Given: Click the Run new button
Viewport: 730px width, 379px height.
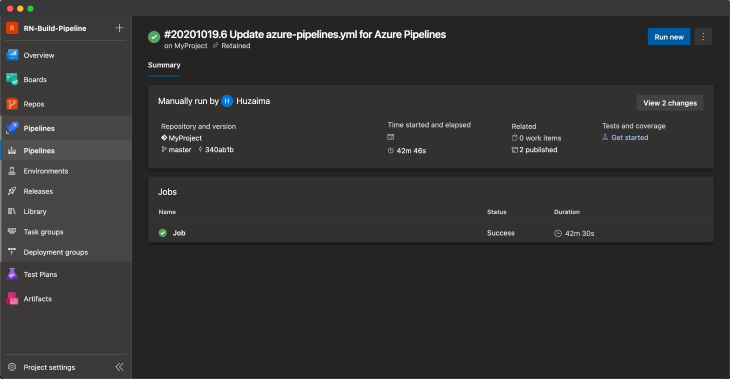Looking at the screenshot, I should click(x=669, y=37).
